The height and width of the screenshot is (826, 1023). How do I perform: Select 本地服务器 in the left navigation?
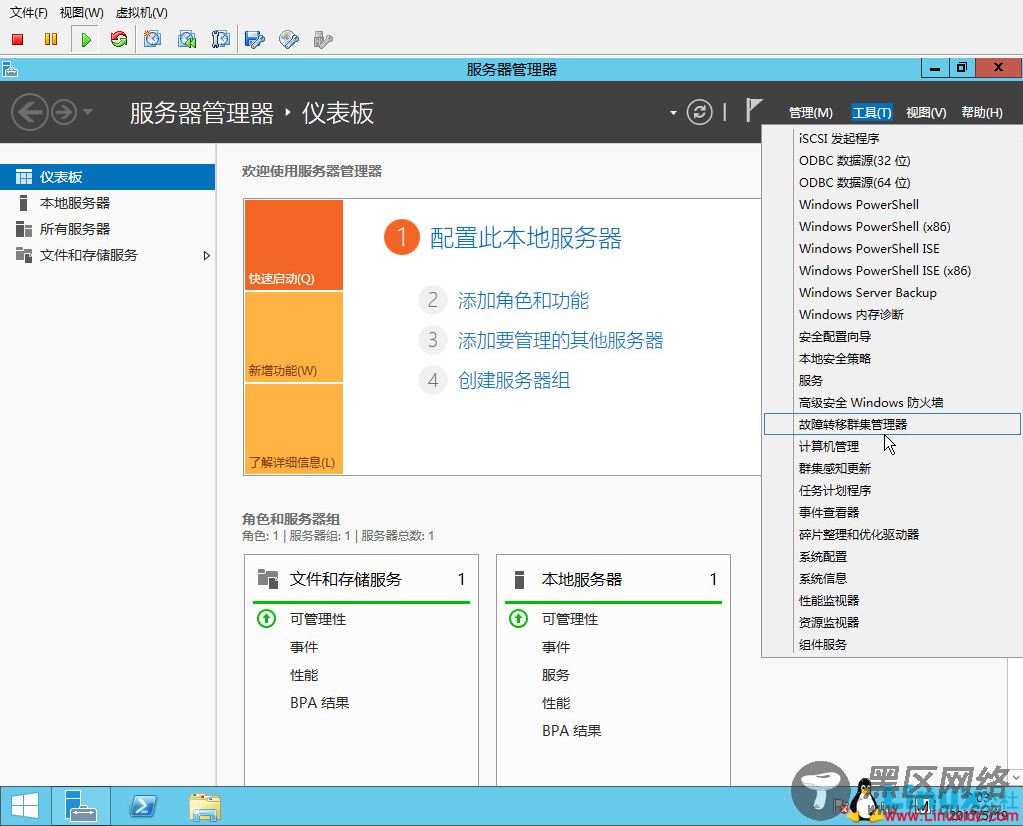pos(108,203)
